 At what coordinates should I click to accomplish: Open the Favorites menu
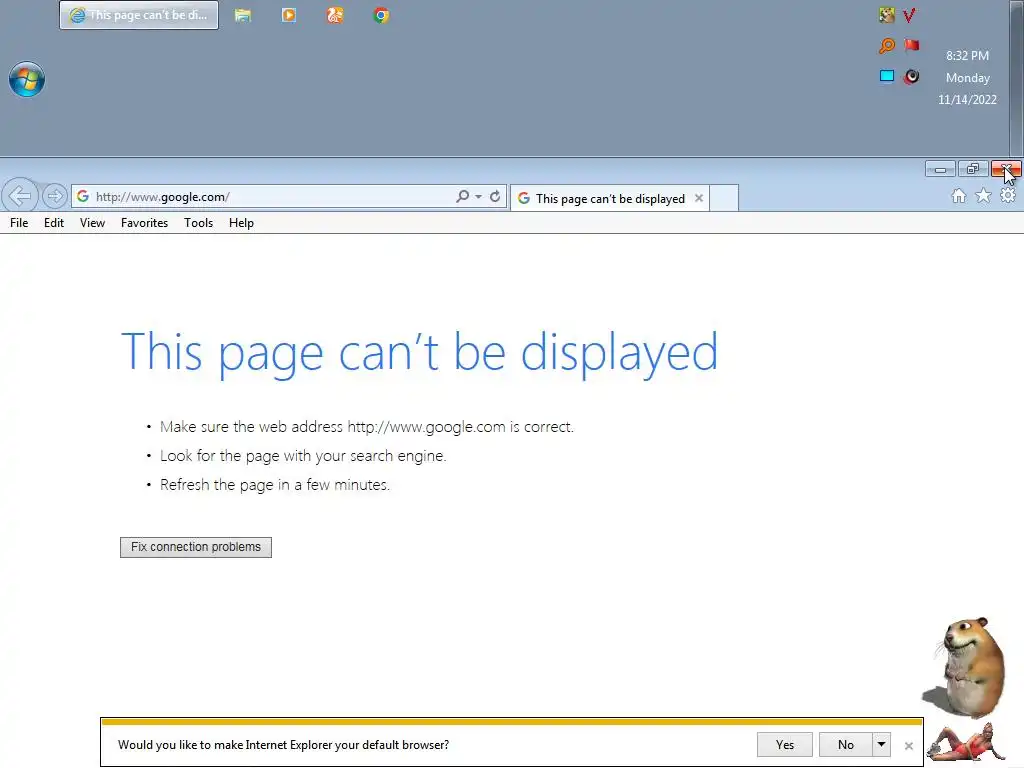click(x=144, y=223)
